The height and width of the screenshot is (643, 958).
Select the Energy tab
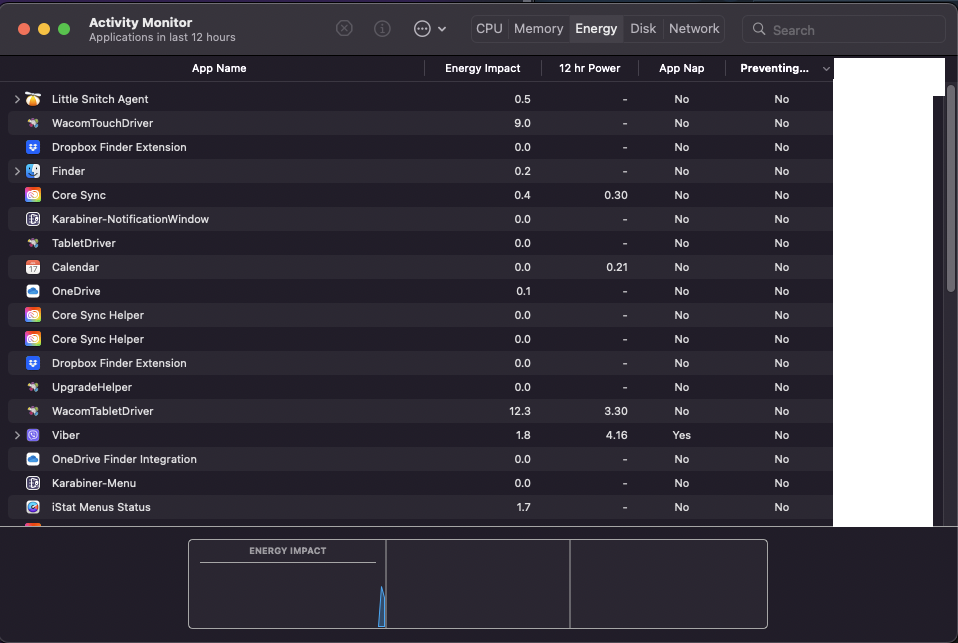[x=596, y=29]
